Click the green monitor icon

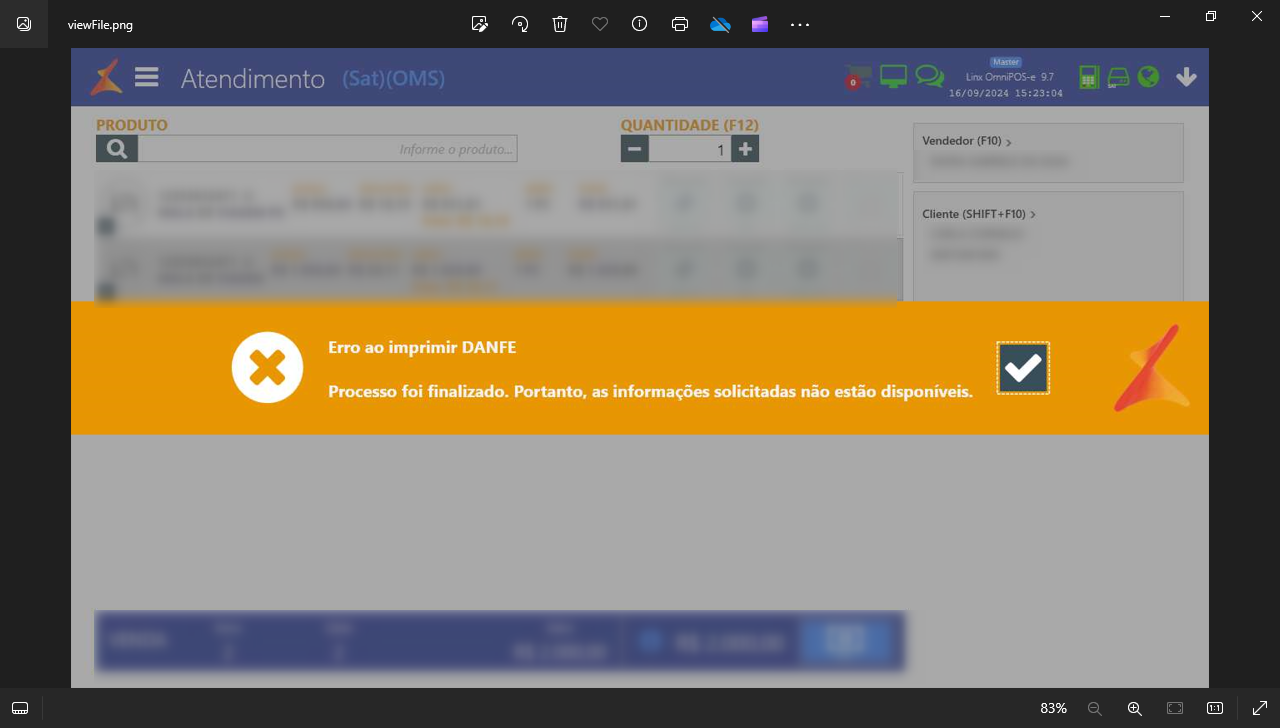tap(893, 76)
